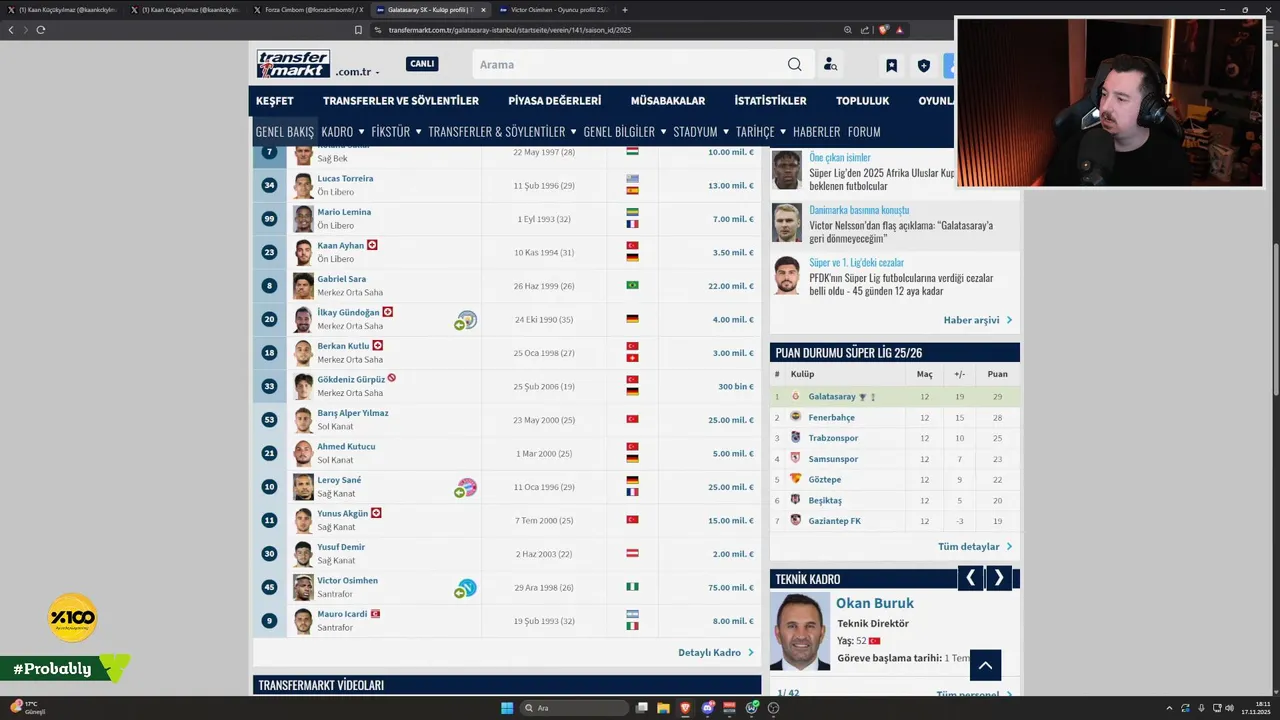Open the .com.tr domain dropdown
Image resolution: width=1280 pixels, height=720 pixels.
click(x=357, y=72)
